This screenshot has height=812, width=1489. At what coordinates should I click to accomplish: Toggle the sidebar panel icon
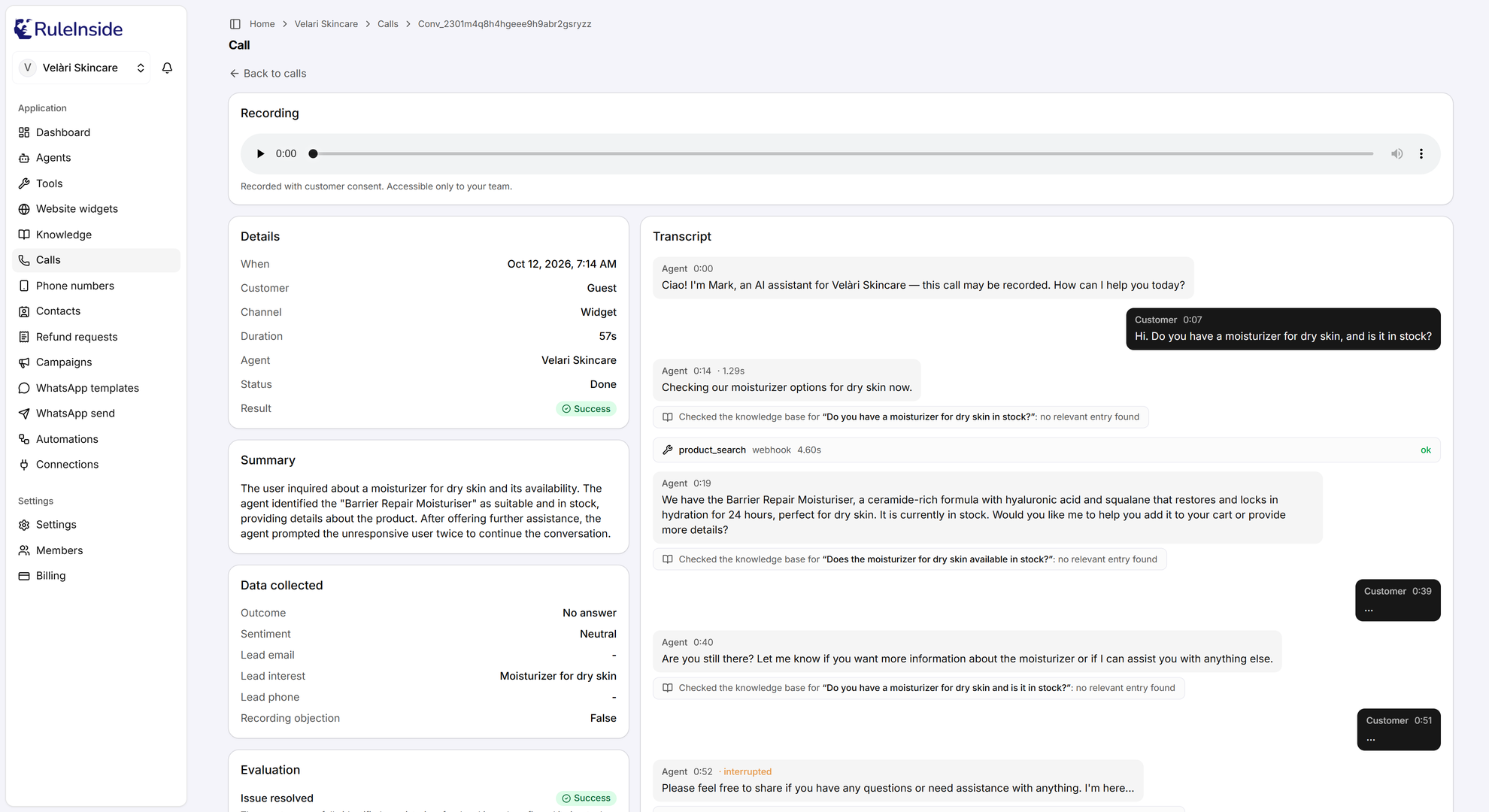(x=235, y=24)
